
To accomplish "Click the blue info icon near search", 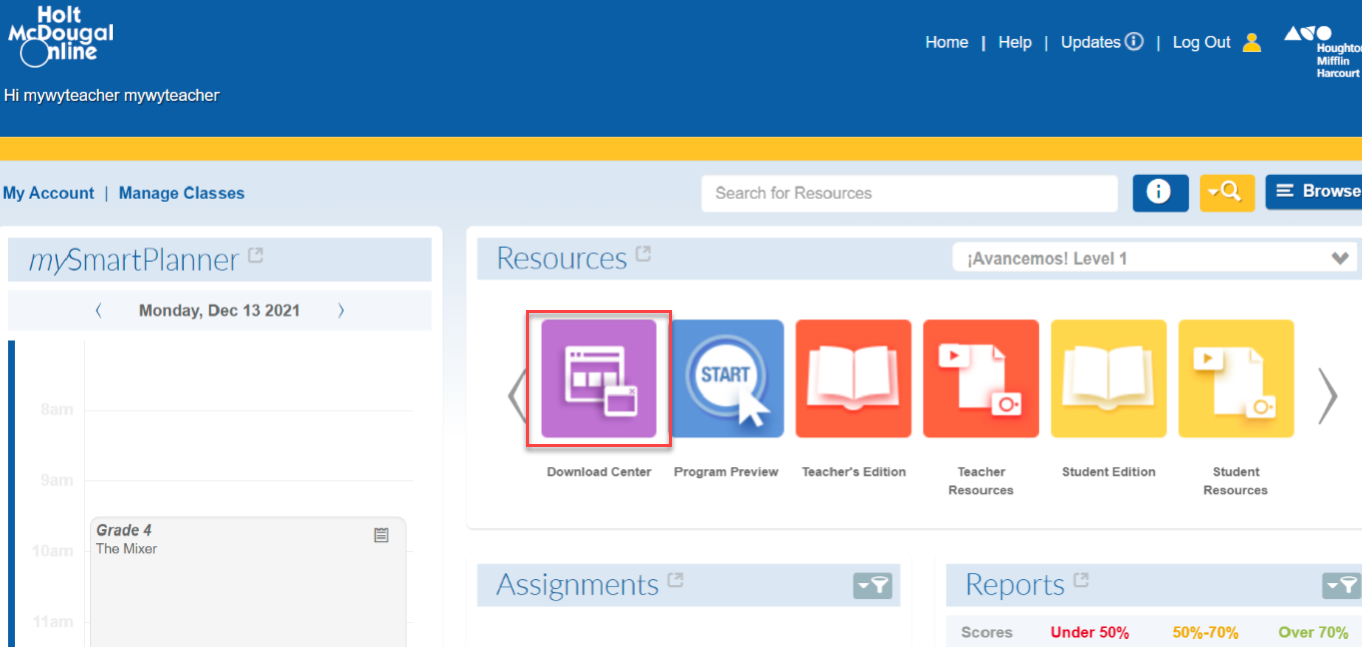I will pyautogui.click(x=1160, y=192).
